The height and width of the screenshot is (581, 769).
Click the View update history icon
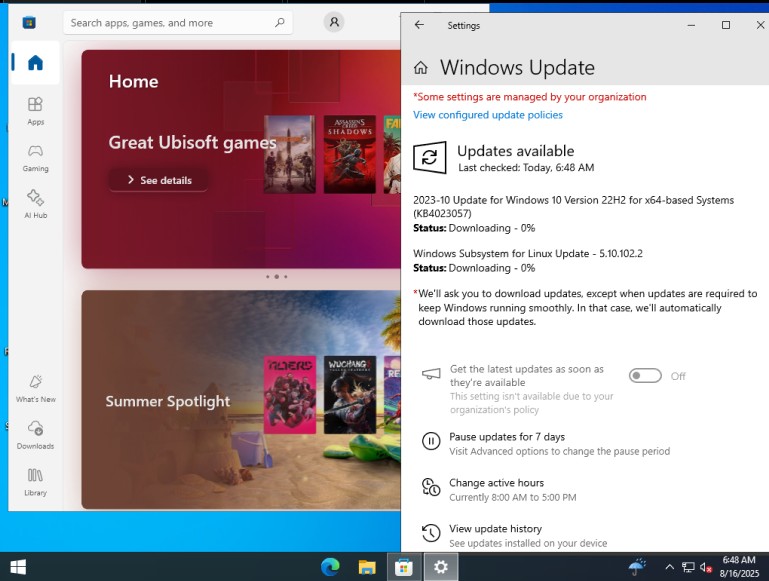431,533
